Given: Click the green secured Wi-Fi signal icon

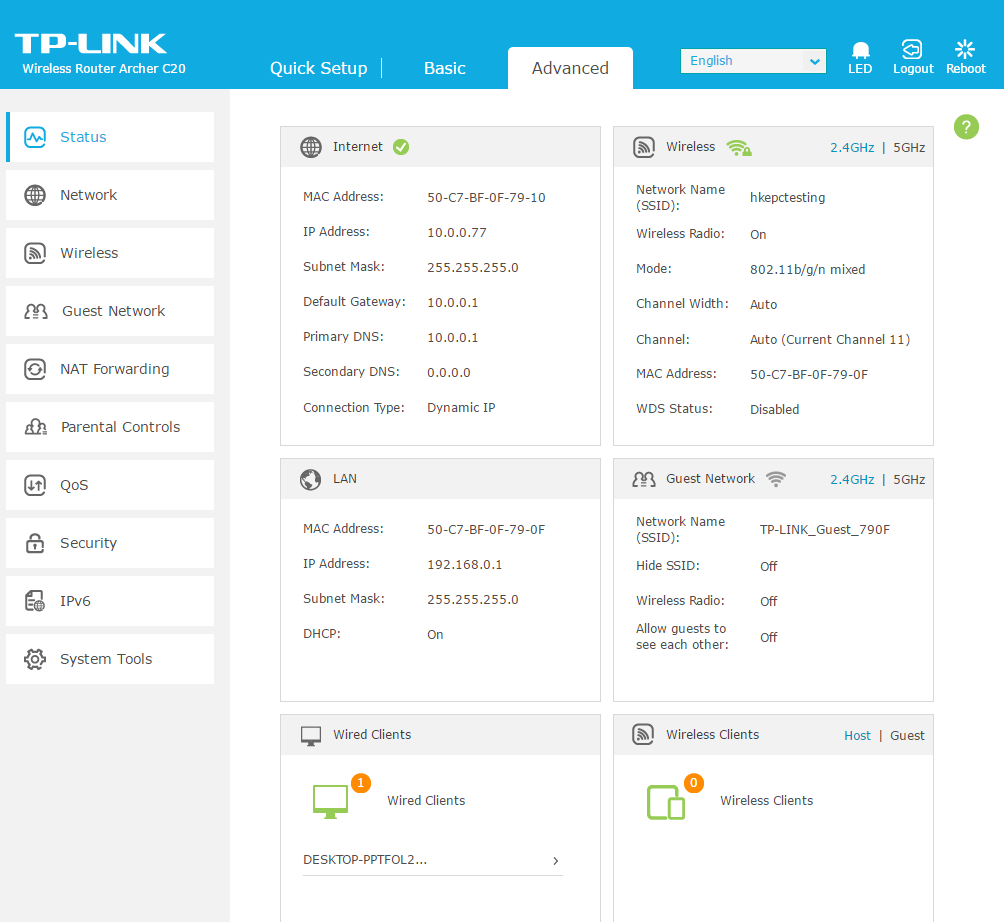Looking at the screenshot, I should 739,148.
